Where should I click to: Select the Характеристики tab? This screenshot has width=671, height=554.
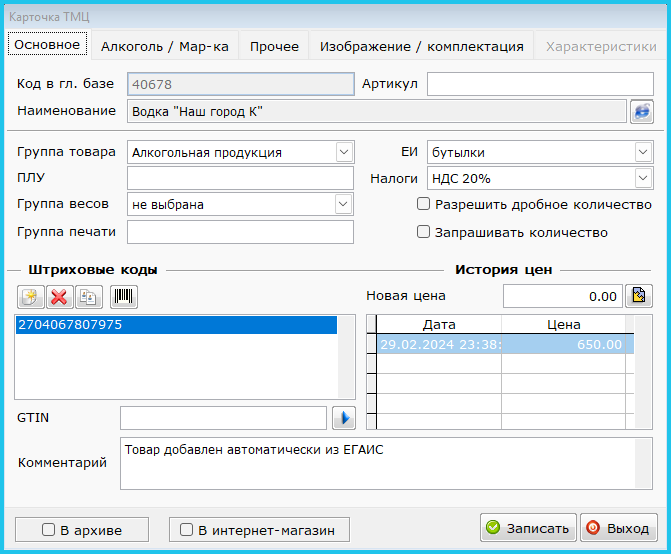point(601,46)
